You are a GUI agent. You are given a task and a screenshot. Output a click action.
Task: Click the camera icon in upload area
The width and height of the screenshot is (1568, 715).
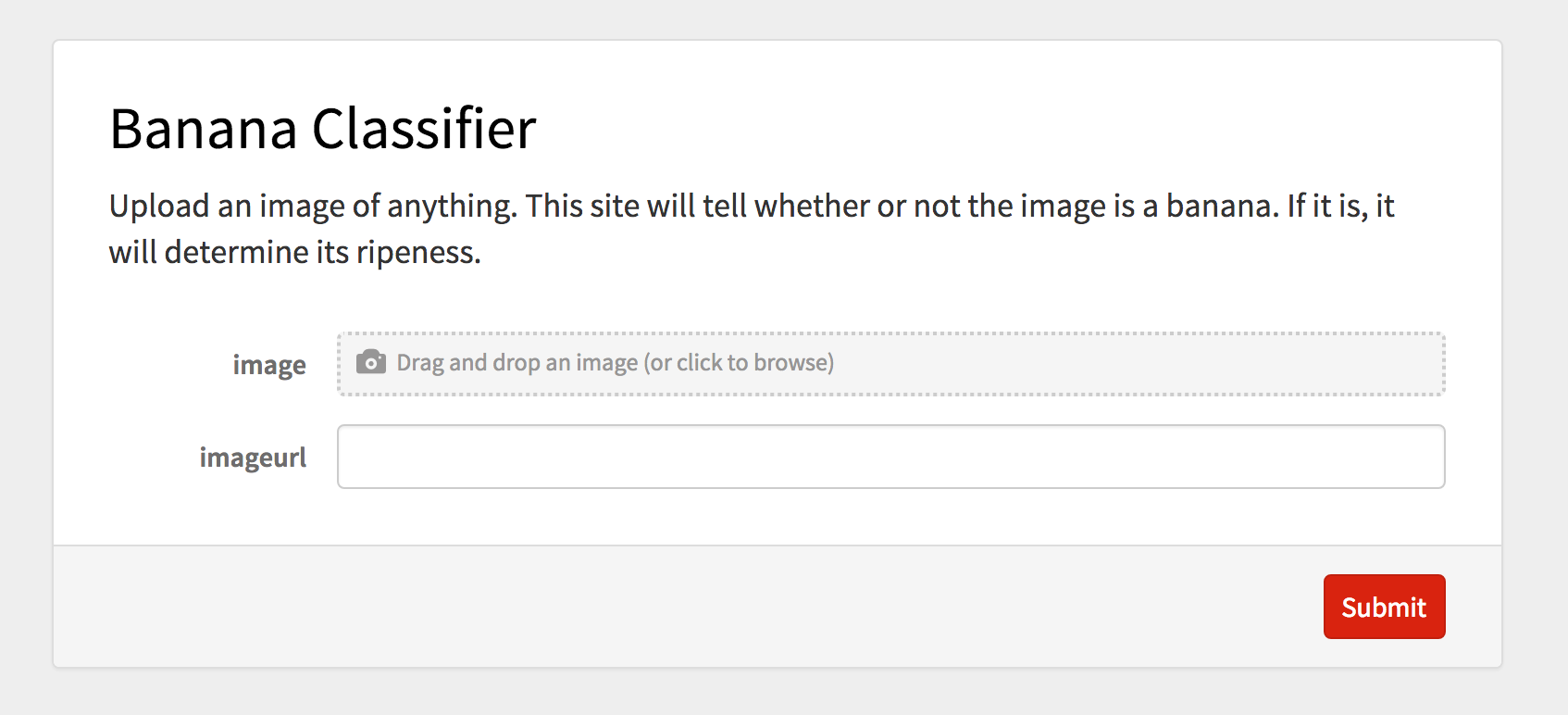pyautogui.click(x=371, y=362)
